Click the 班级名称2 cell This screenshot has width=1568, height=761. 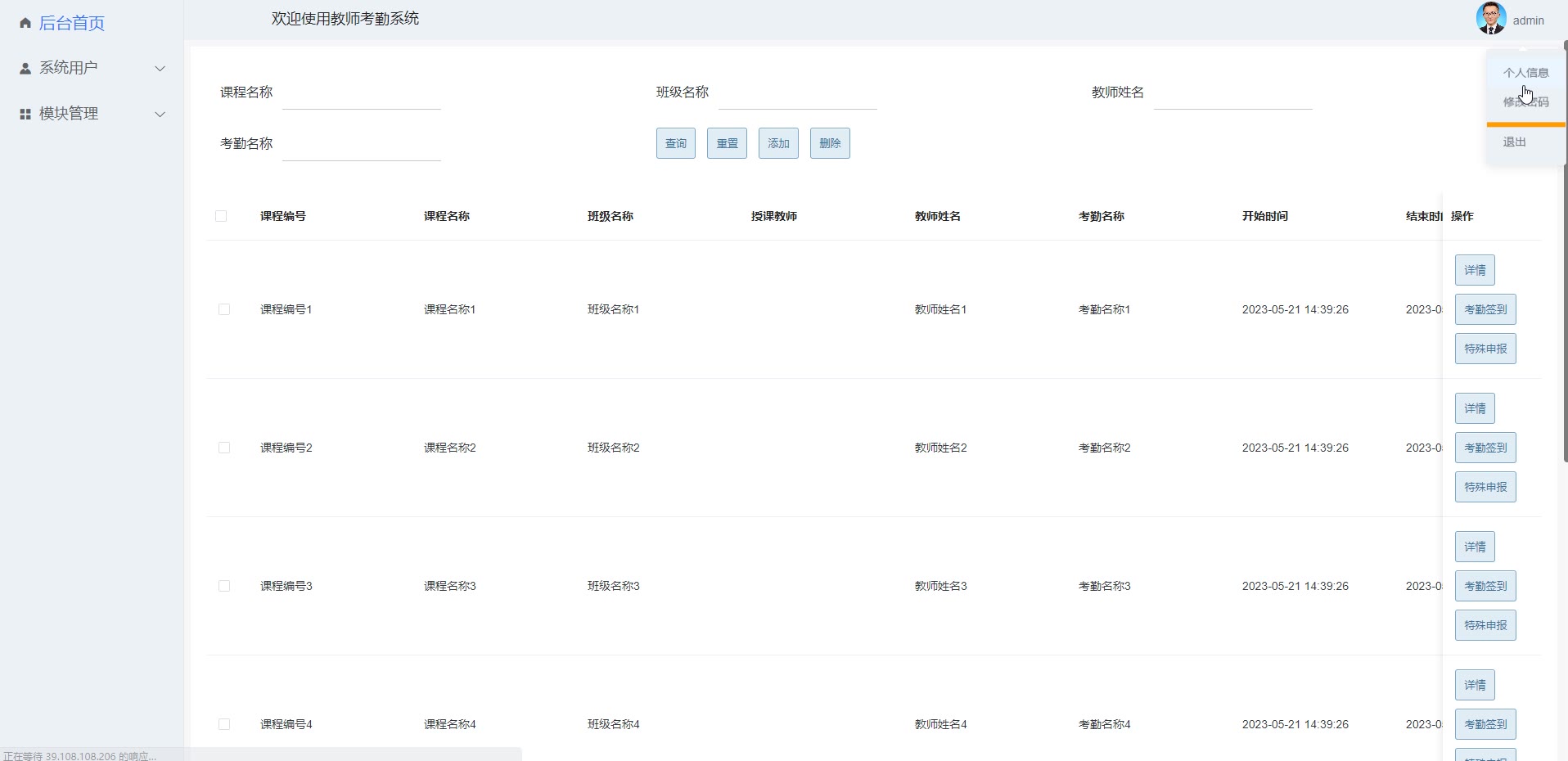click(x=614, y=448)
